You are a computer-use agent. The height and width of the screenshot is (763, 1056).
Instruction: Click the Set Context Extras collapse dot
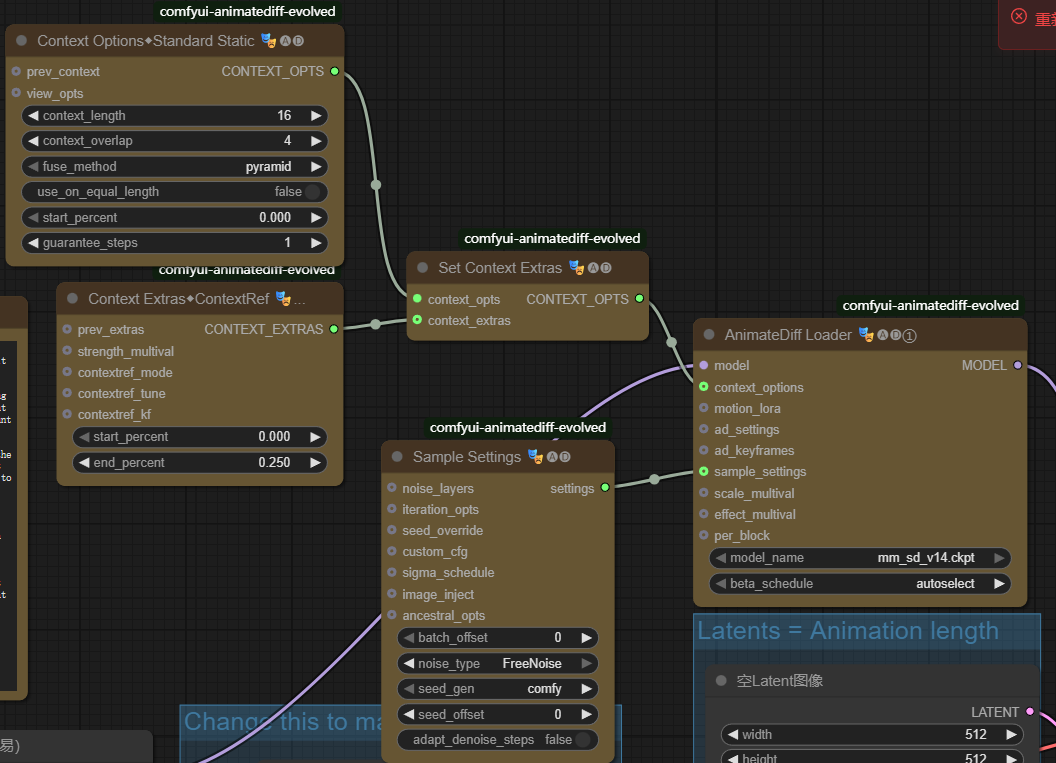click(422, 268)
